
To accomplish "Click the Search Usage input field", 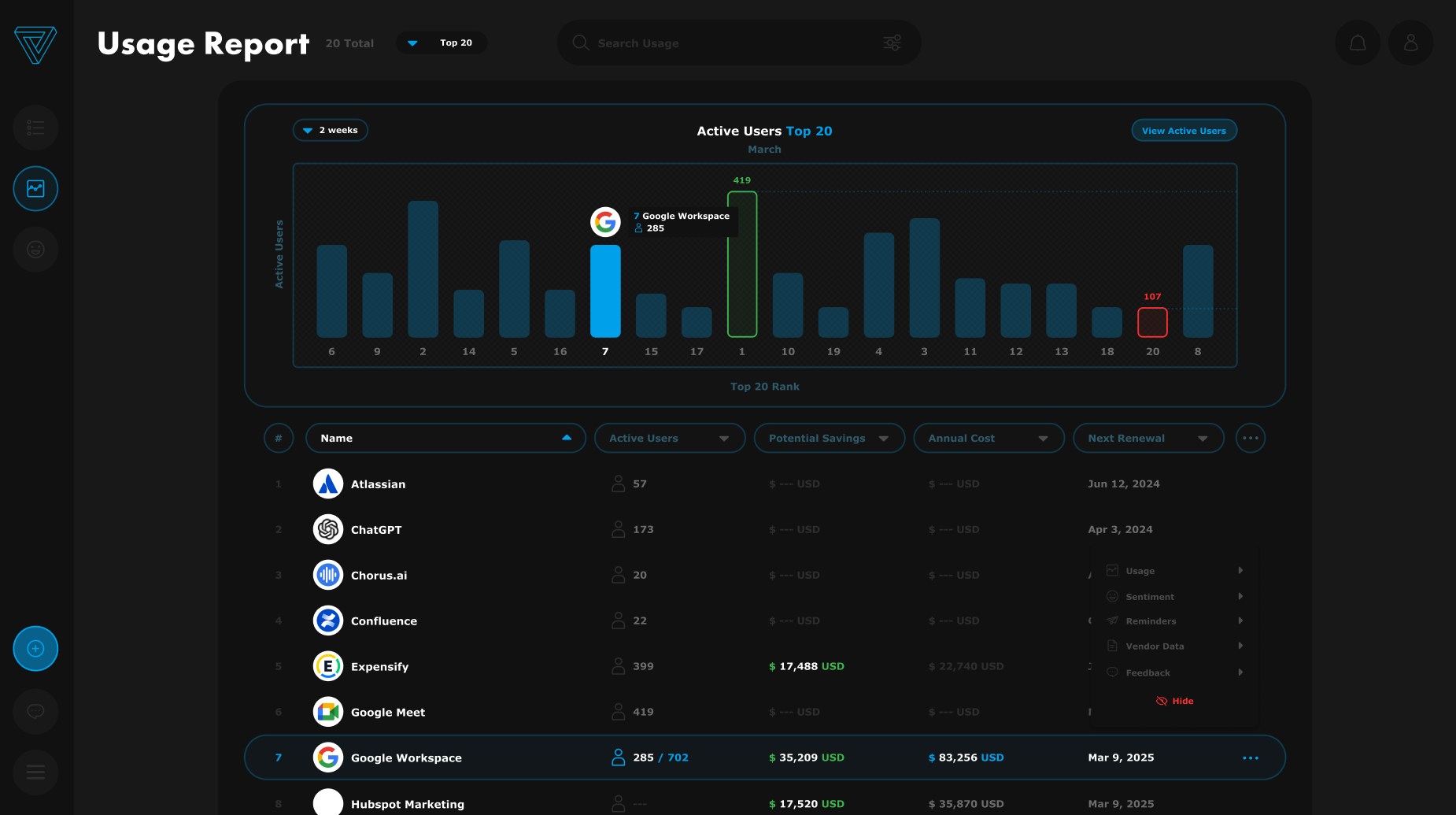I will pyautogui.click(x=736, y=43).
